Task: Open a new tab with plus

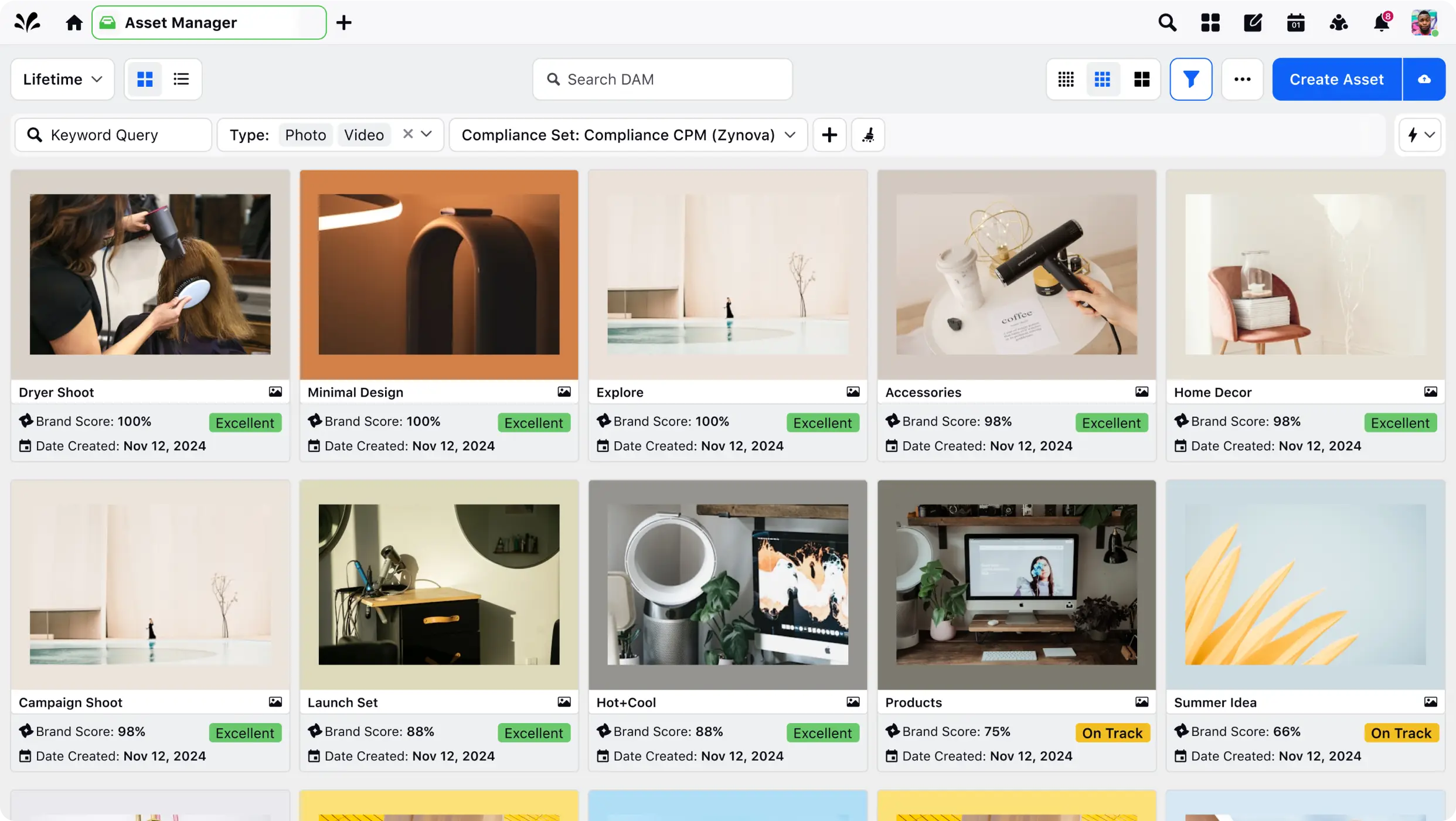Action: click(344, 23)
